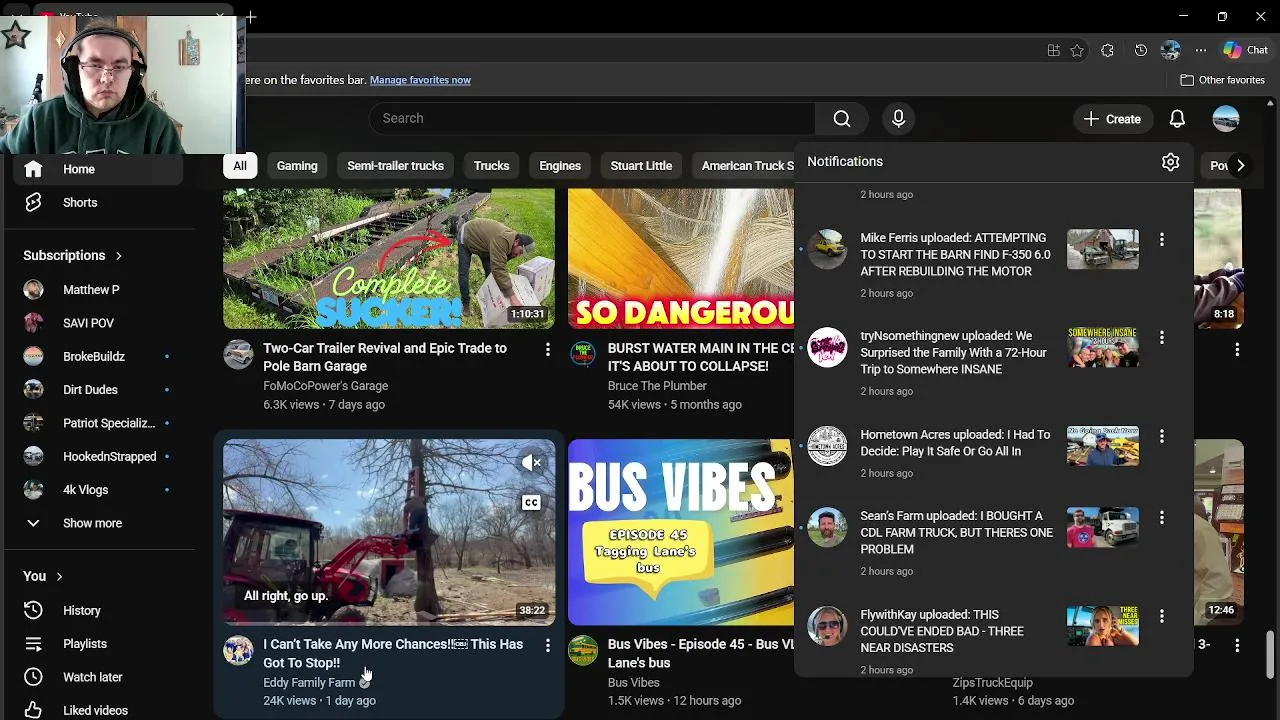Select the Stuart Little filter chip
Viewport: 1280px width, 720px height.
tap(641, 166)
